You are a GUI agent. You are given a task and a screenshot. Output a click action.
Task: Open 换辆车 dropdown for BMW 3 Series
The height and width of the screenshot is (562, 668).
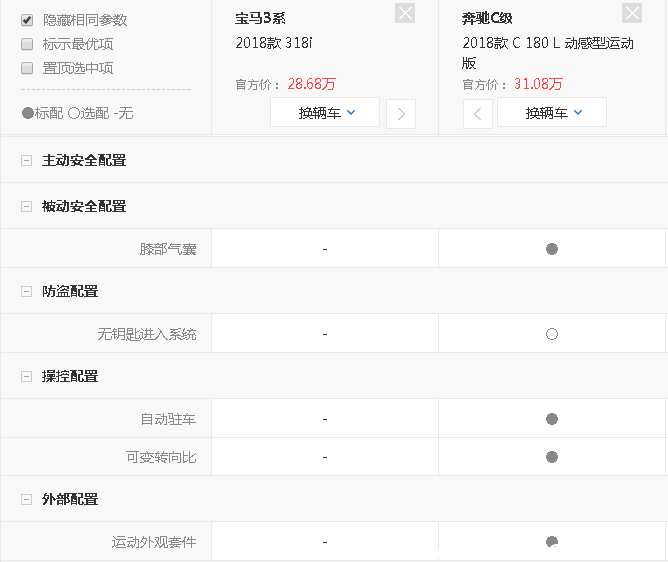pos(325,113)
